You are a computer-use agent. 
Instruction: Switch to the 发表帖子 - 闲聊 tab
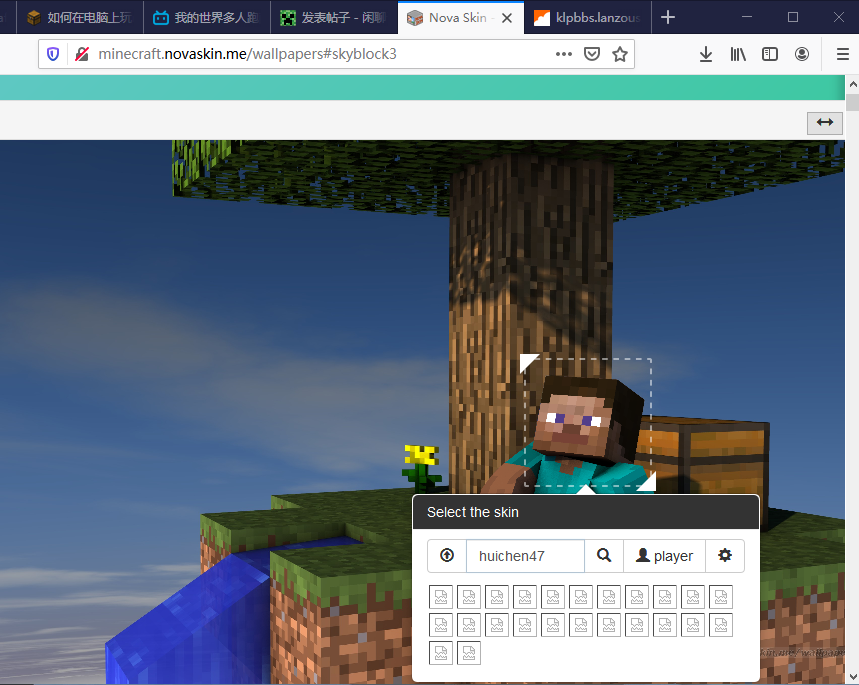pyautogui.click(x=334, y=18)
